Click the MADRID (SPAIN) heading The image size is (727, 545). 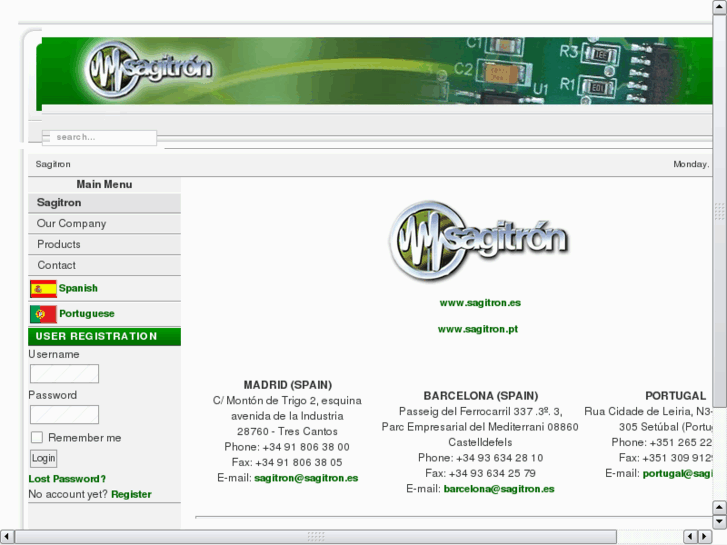[288, 385]
